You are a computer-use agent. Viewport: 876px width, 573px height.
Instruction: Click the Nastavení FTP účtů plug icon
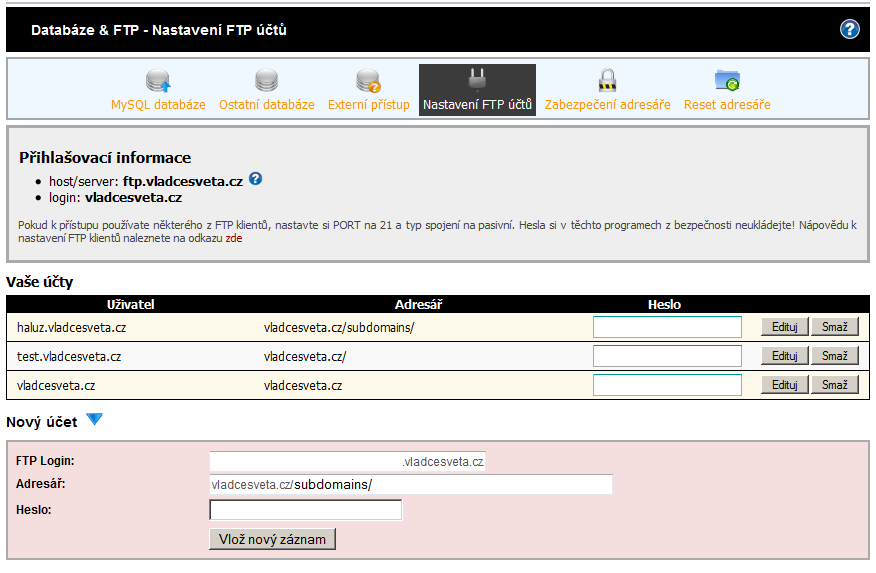477,80
